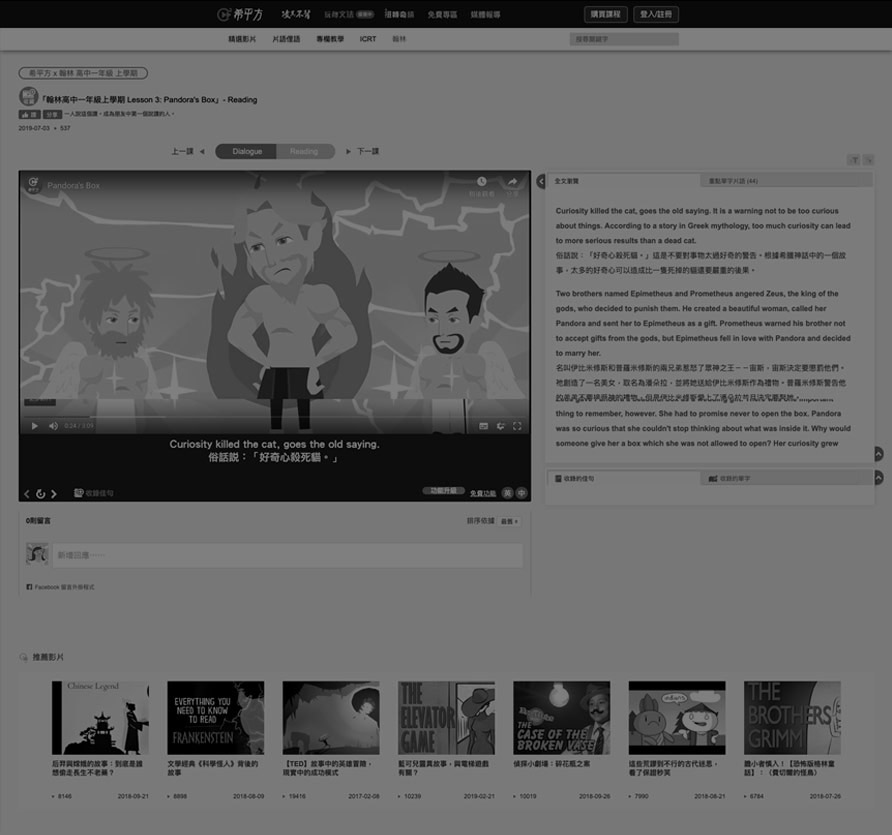The width and height of the screenshot is (892, 835).
Task: Play the Pandora's Box video
Action: coord(35,426)
